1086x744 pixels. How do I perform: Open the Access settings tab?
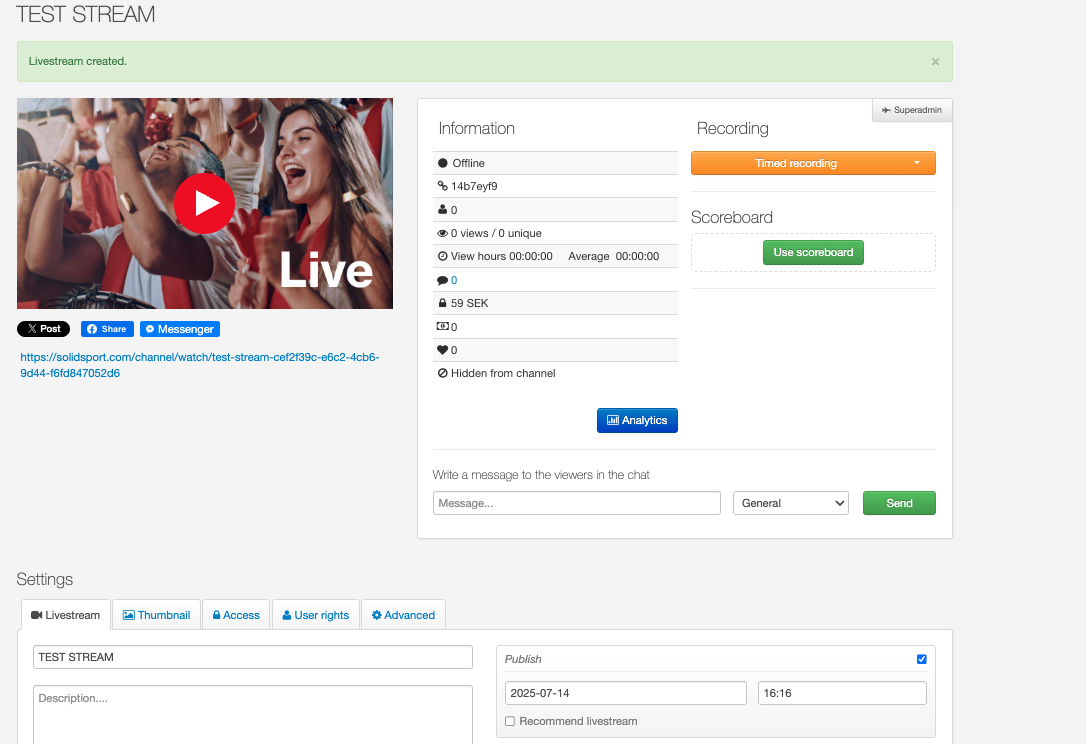point(235,615)
